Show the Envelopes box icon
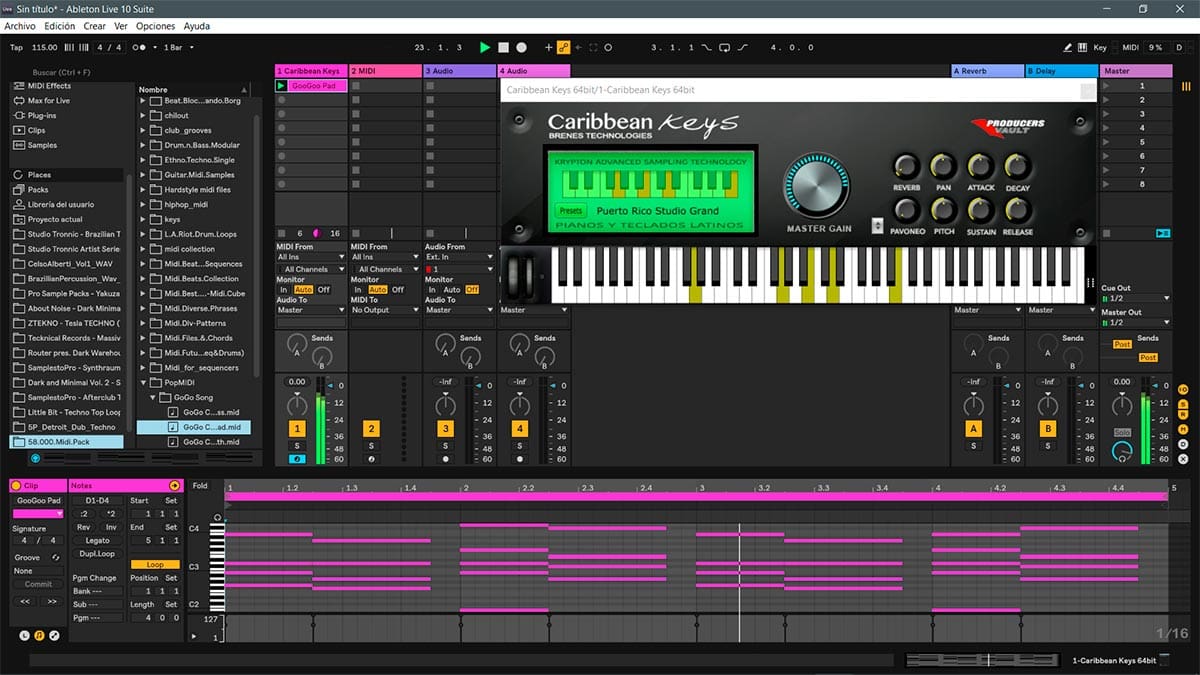 pyautogui.click(x=54, y=635)
